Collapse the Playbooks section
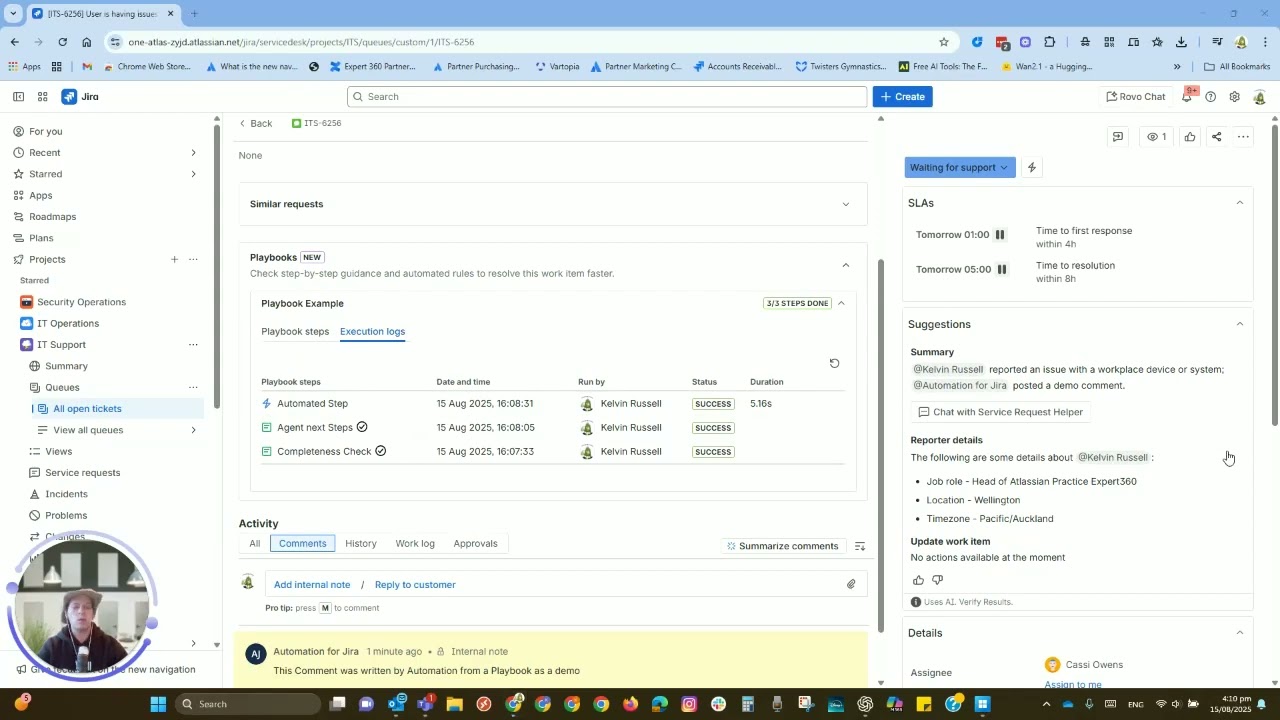This screenshot has height=720, width=1280. click(846, 265)
